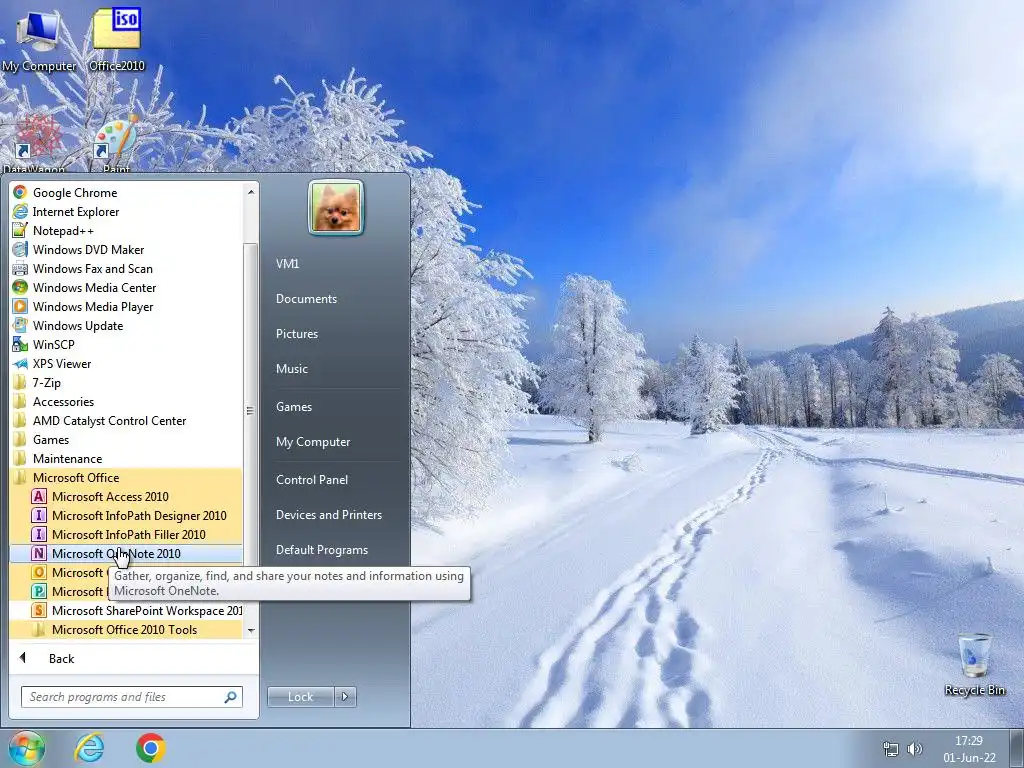Launch Windows Media Center
The height and width of the screenshot is (768, 1024).
coord(125,287)
